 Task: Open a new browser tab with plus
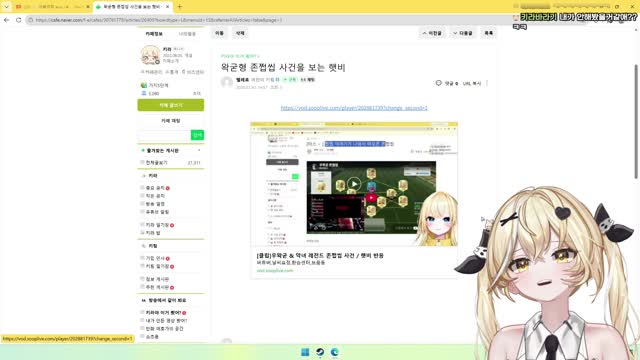click(180, 7)
